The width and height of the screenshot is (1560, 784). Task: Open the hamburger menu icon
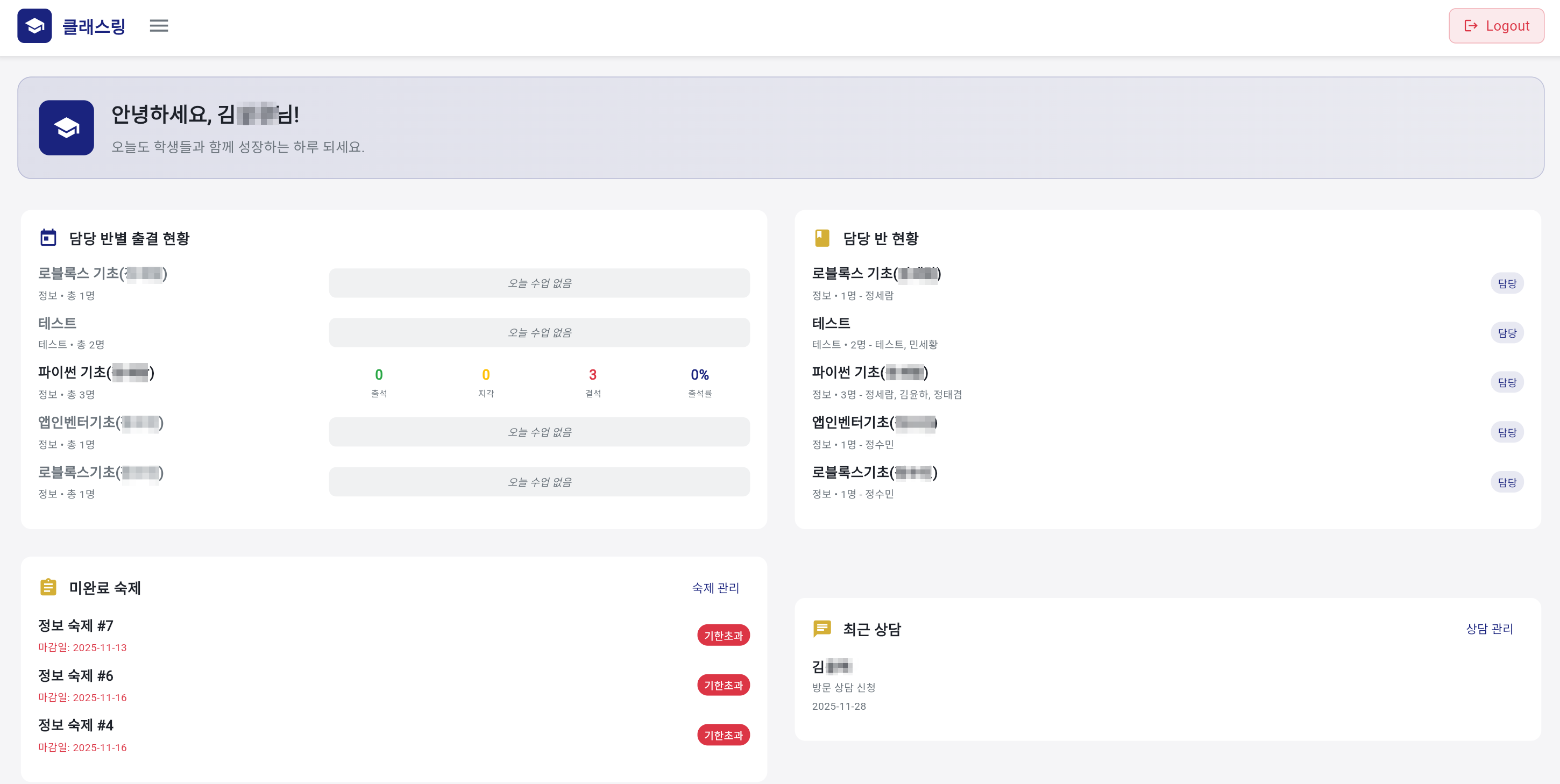(x=159, y=25)
